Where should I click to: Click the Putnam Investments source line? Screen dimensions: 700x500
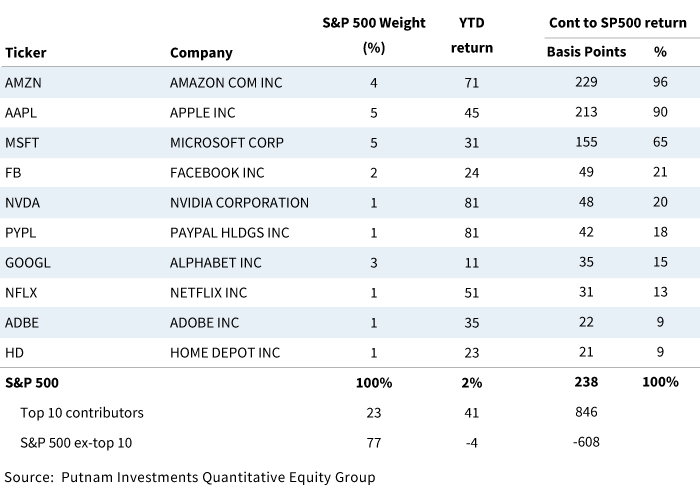tap(190, 477)
